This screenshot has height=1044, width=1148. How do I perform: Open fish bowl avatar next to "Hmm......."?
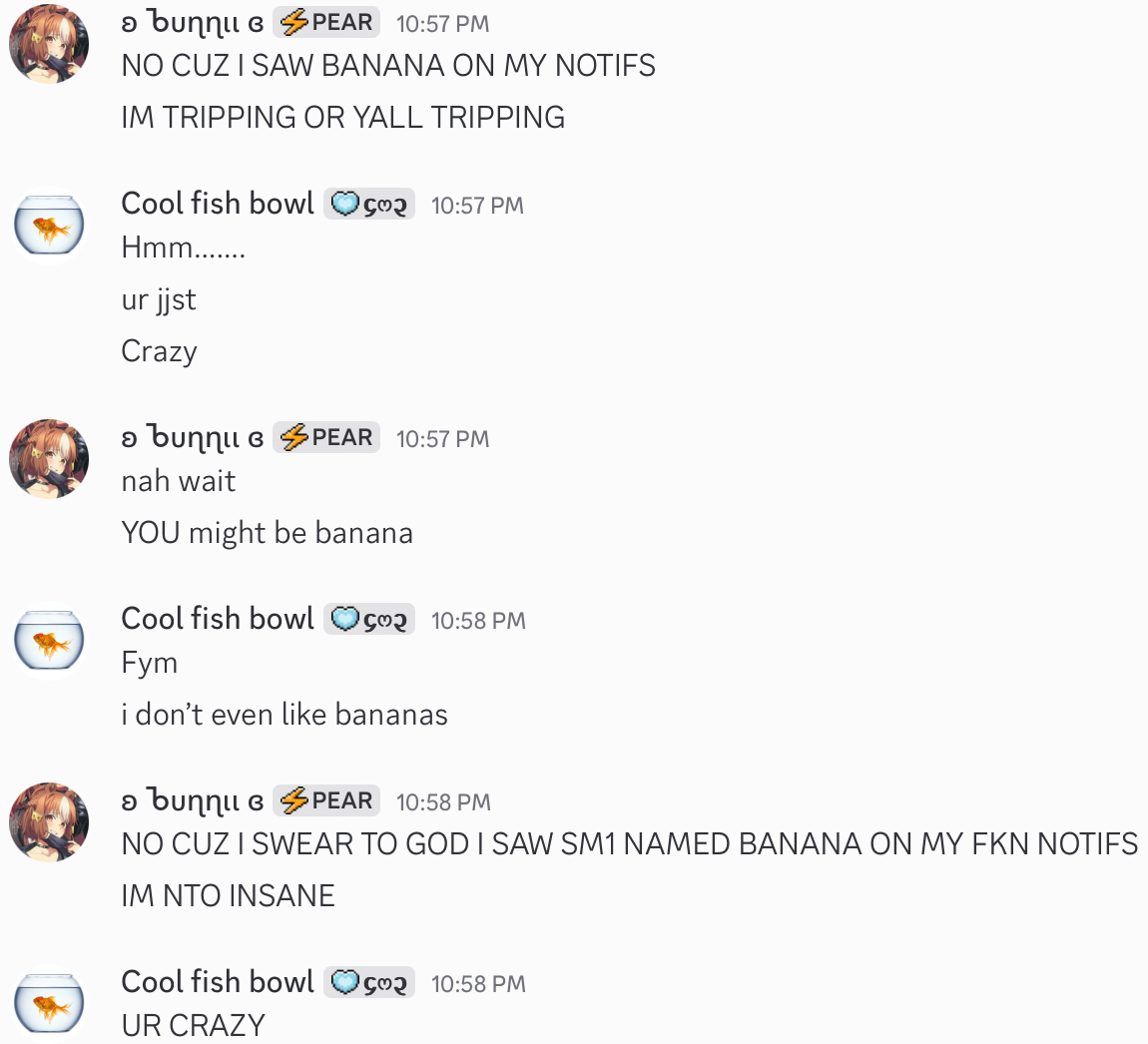[x=49, y=226]
